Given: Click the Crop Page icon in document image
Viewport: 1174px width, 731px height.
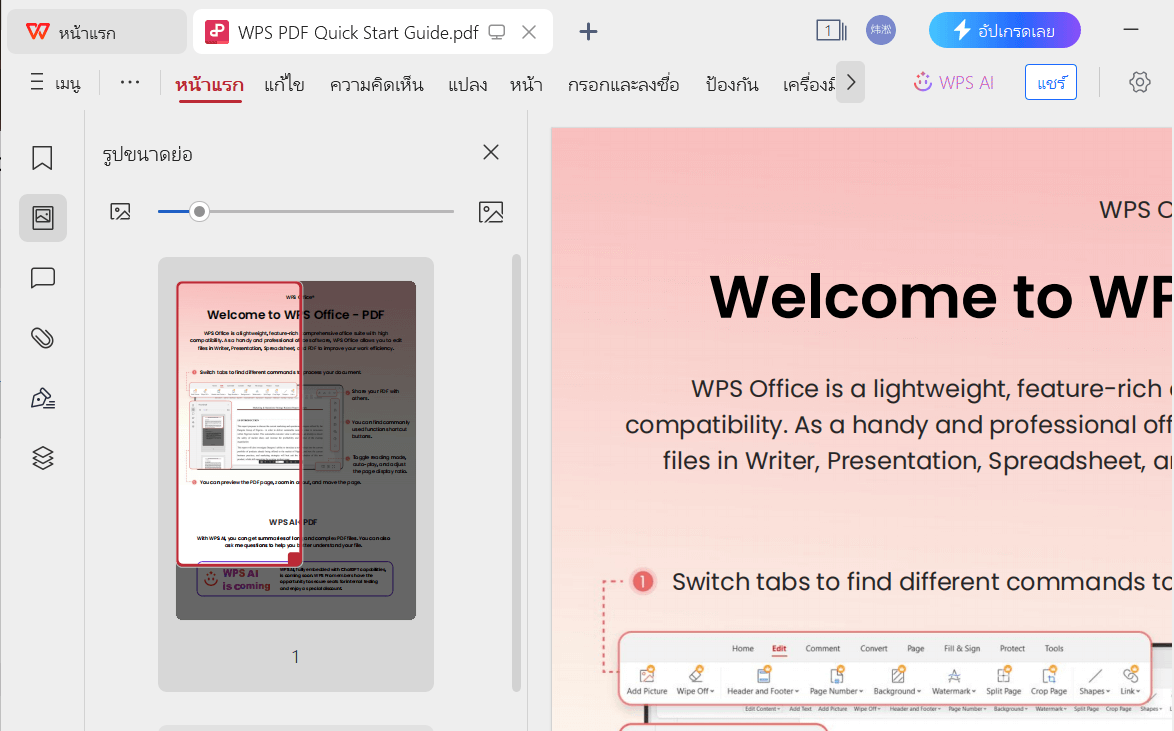Looking at the screenshot, I should click(x=1048, y=680).
